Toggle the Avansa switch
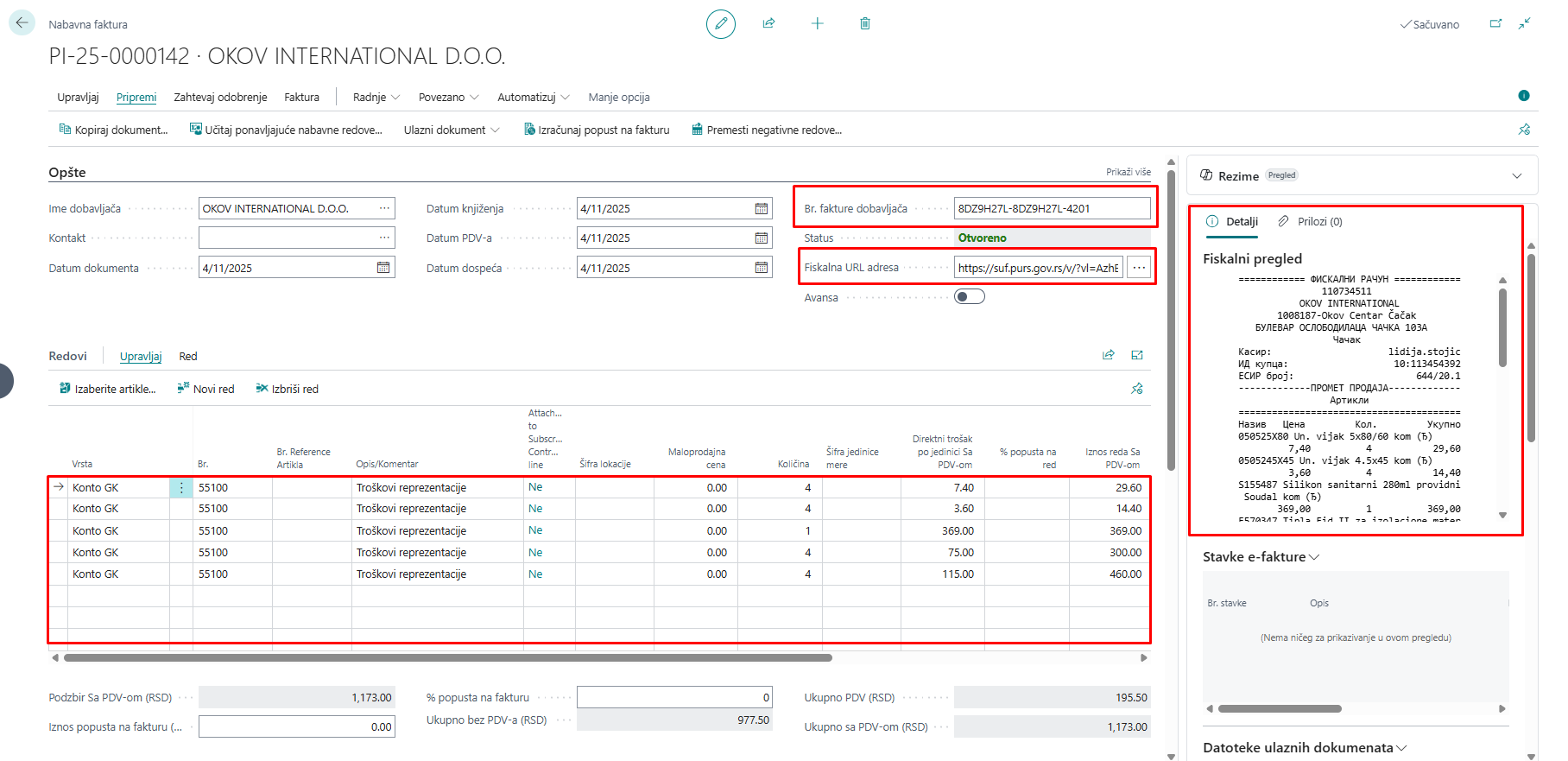The image size is (1568, 761). pyautogui.click(x=969, y=297)
